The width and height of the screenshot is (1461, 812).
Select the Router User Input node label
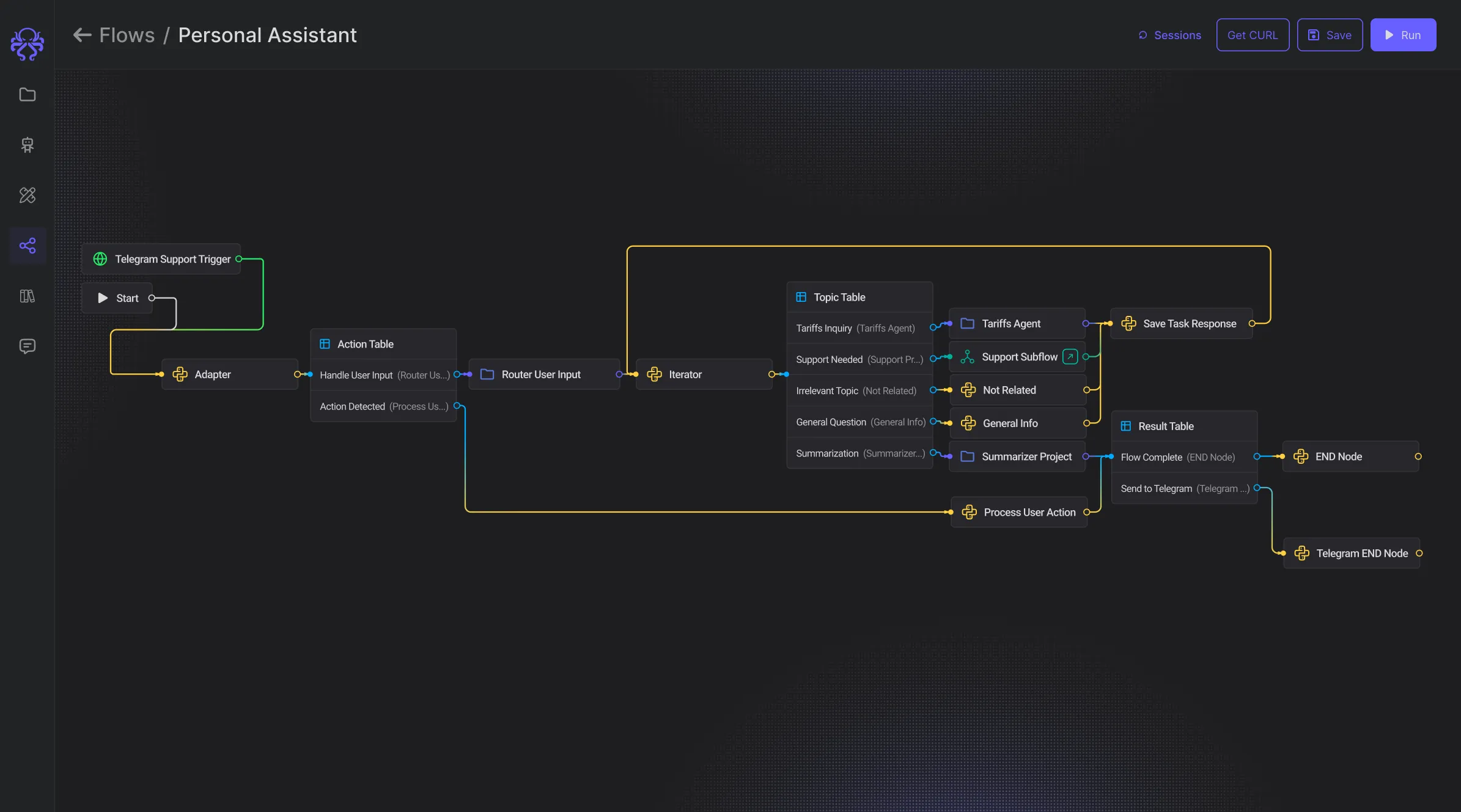[x=541, y=375]
